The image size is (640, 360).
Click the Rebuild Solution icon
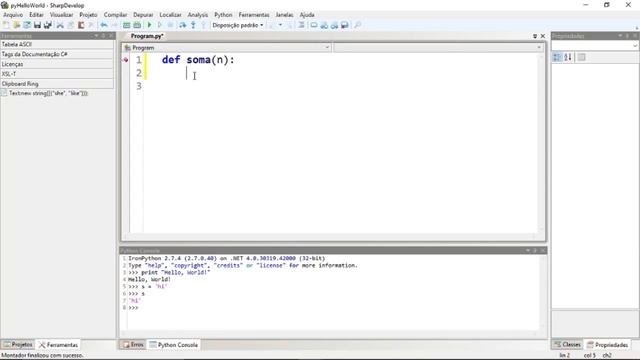tap(137, 25)
